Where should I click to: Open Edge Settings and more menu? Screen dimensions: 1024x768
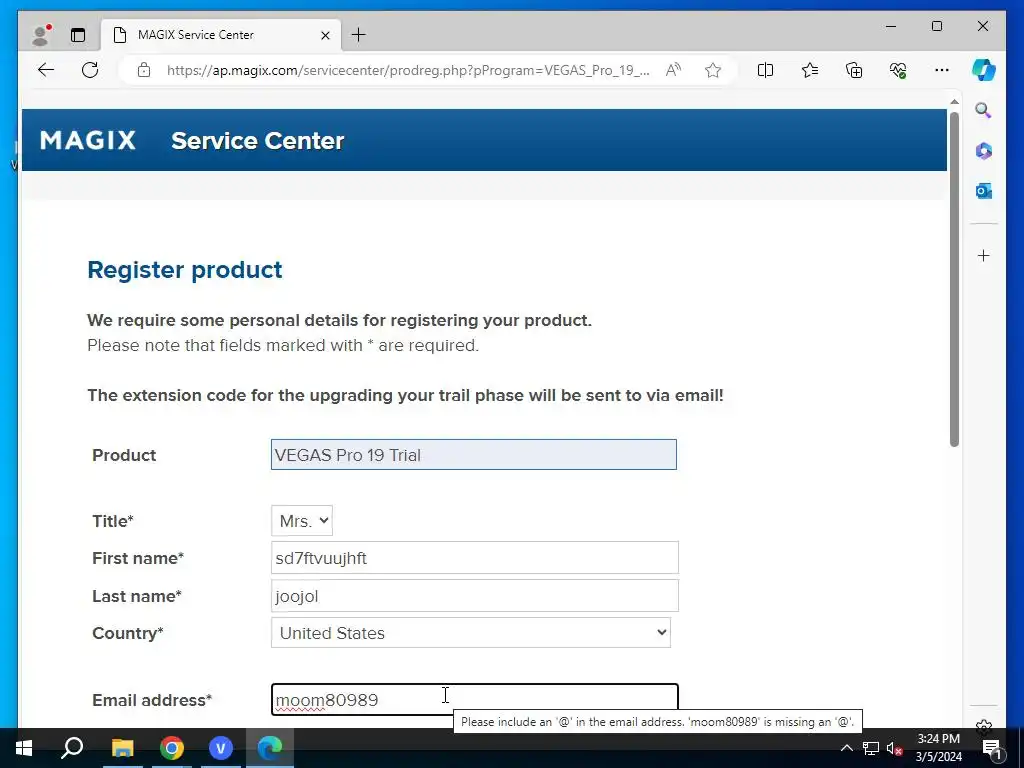(x=942, y=70)
